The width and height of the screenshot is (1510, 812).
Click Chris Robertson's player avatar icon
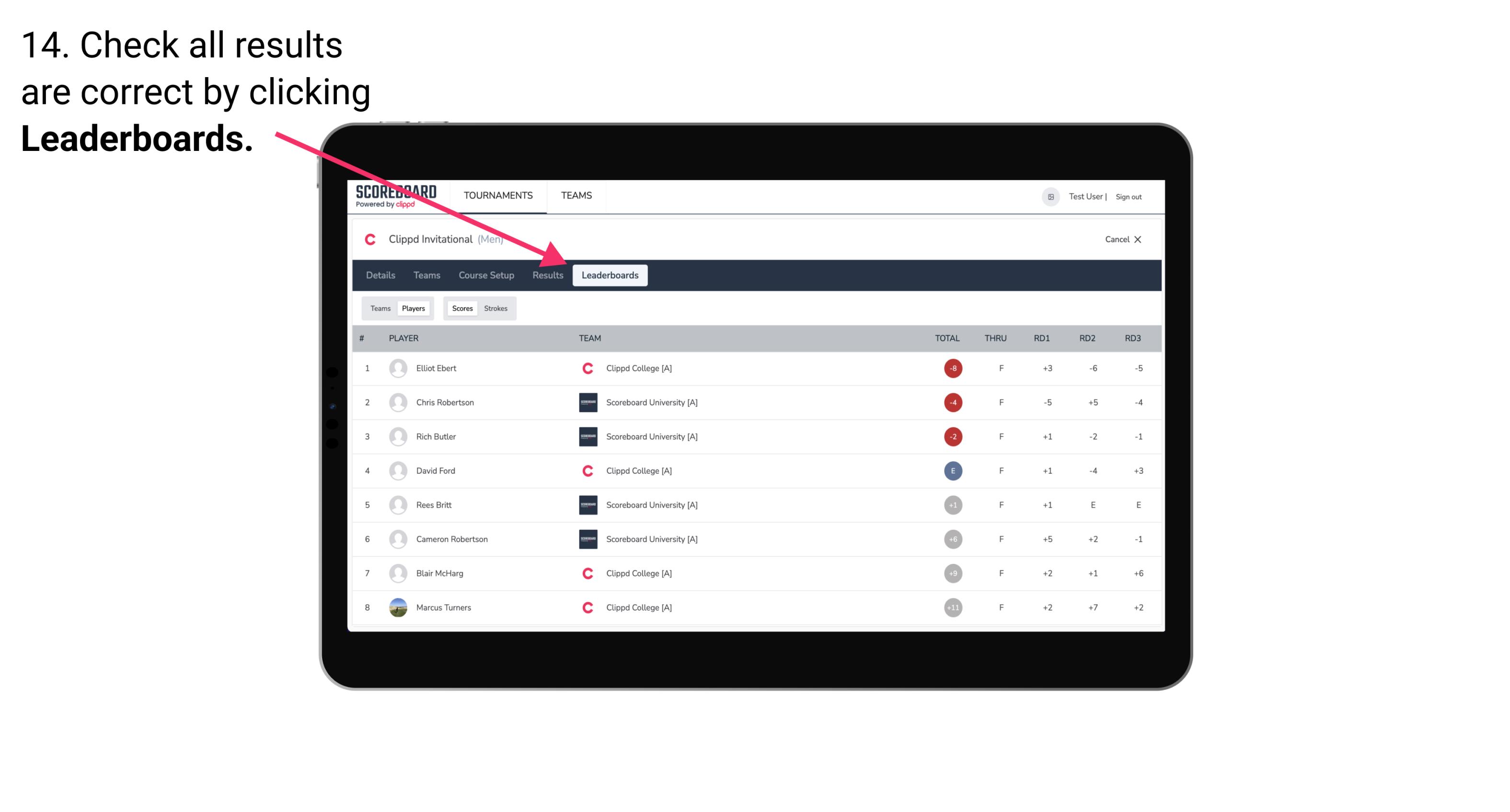396,402
